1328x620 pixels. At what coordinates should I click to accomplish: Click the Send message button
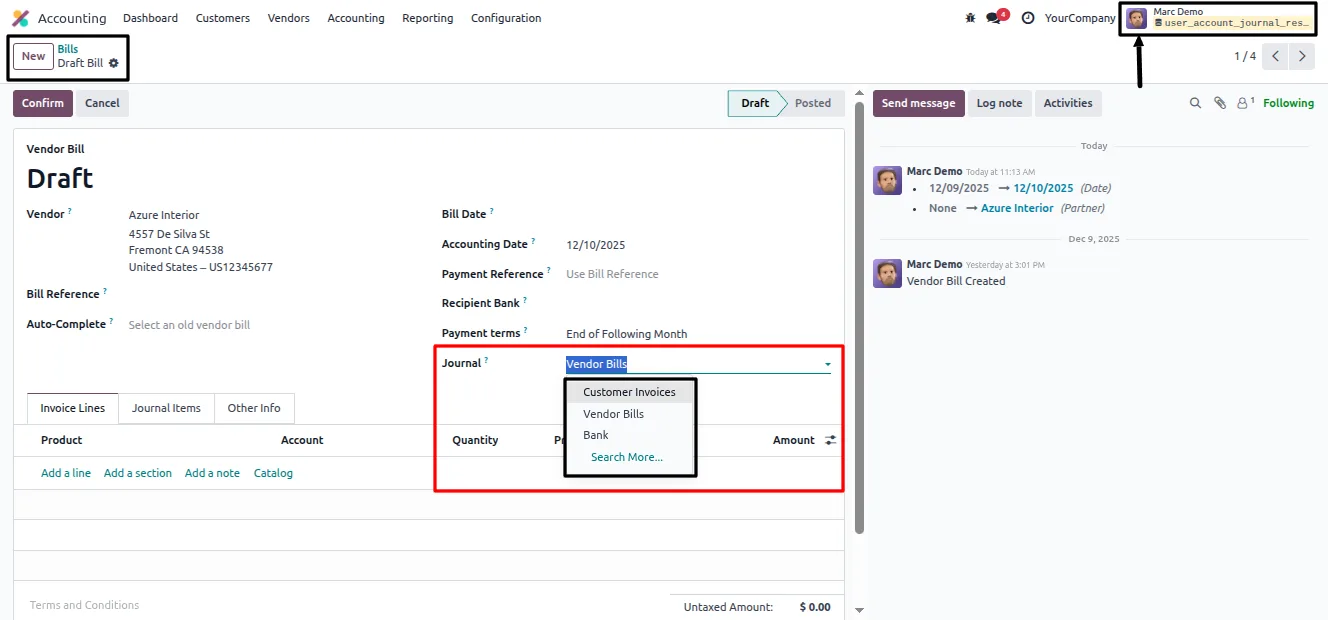(x=919, y=103)
